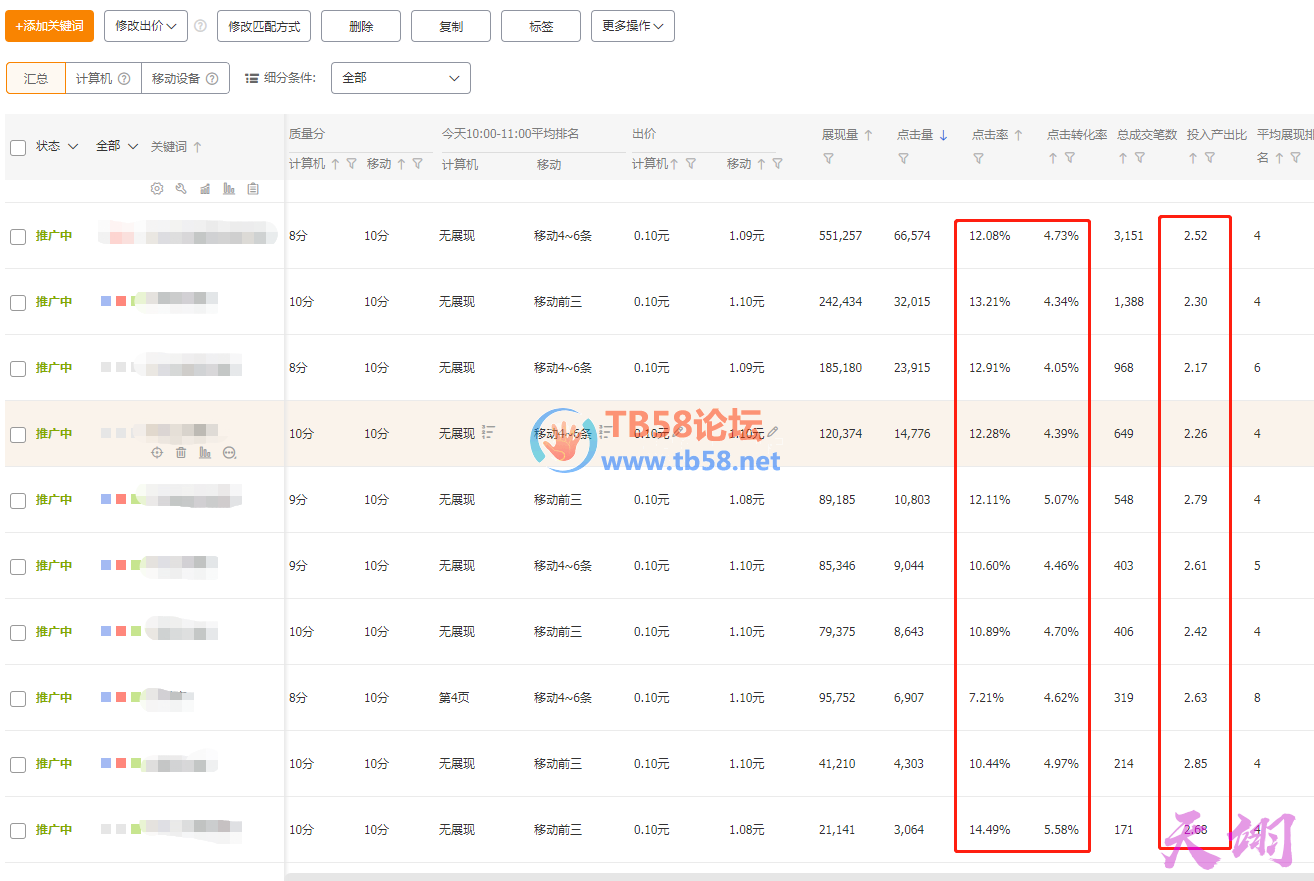The width and height of the screenshot is (1314, 881).
Task: Sort by 点击量 using its down arrow
Action: click(x=943, y=135)
